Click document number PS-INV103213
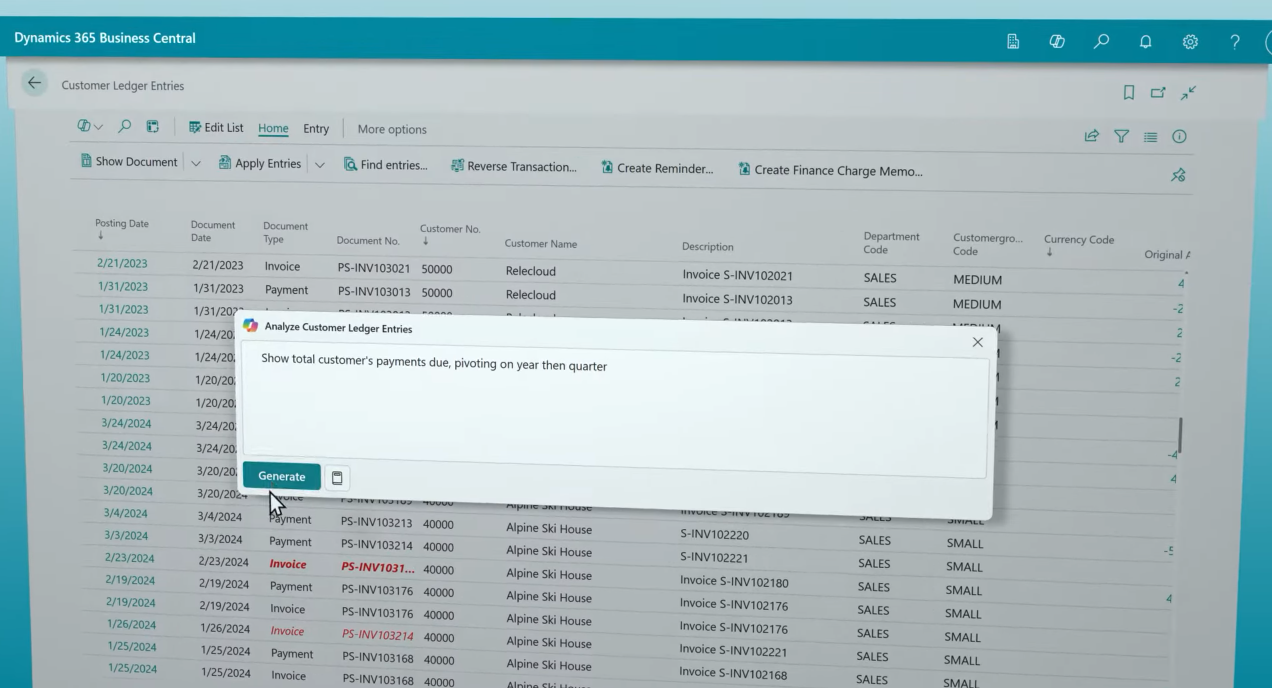 378,523
